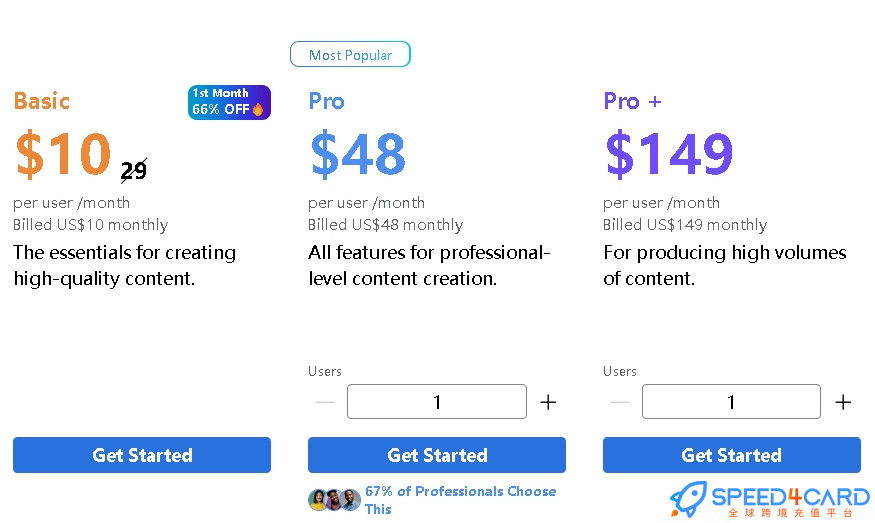Click the Basic plan Get Started button
Screen dimensions: 875x523
click(x=142, y=455)
